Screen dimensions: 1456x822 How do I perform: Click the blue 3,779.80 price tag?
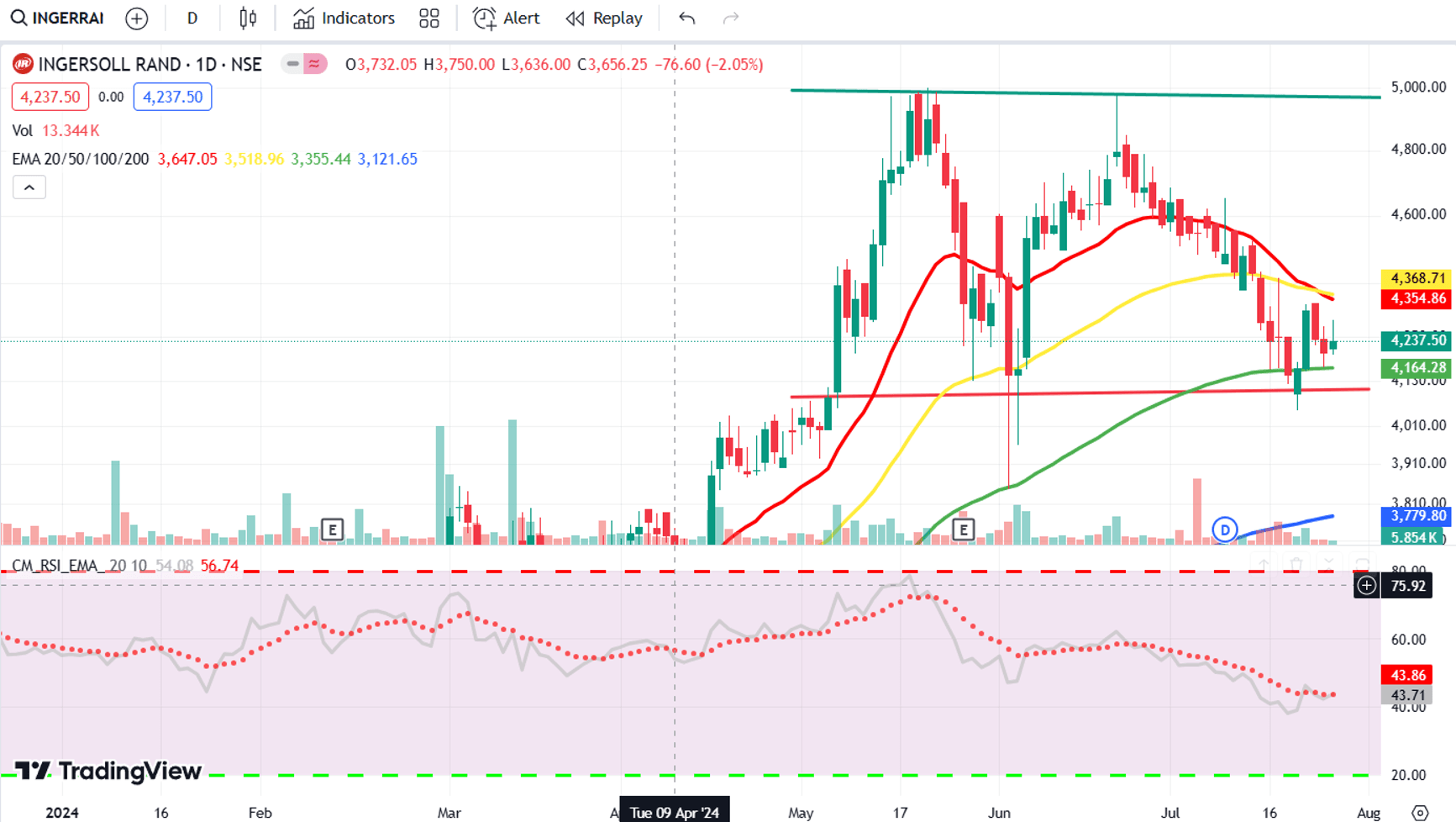[x=1417, y=516]
